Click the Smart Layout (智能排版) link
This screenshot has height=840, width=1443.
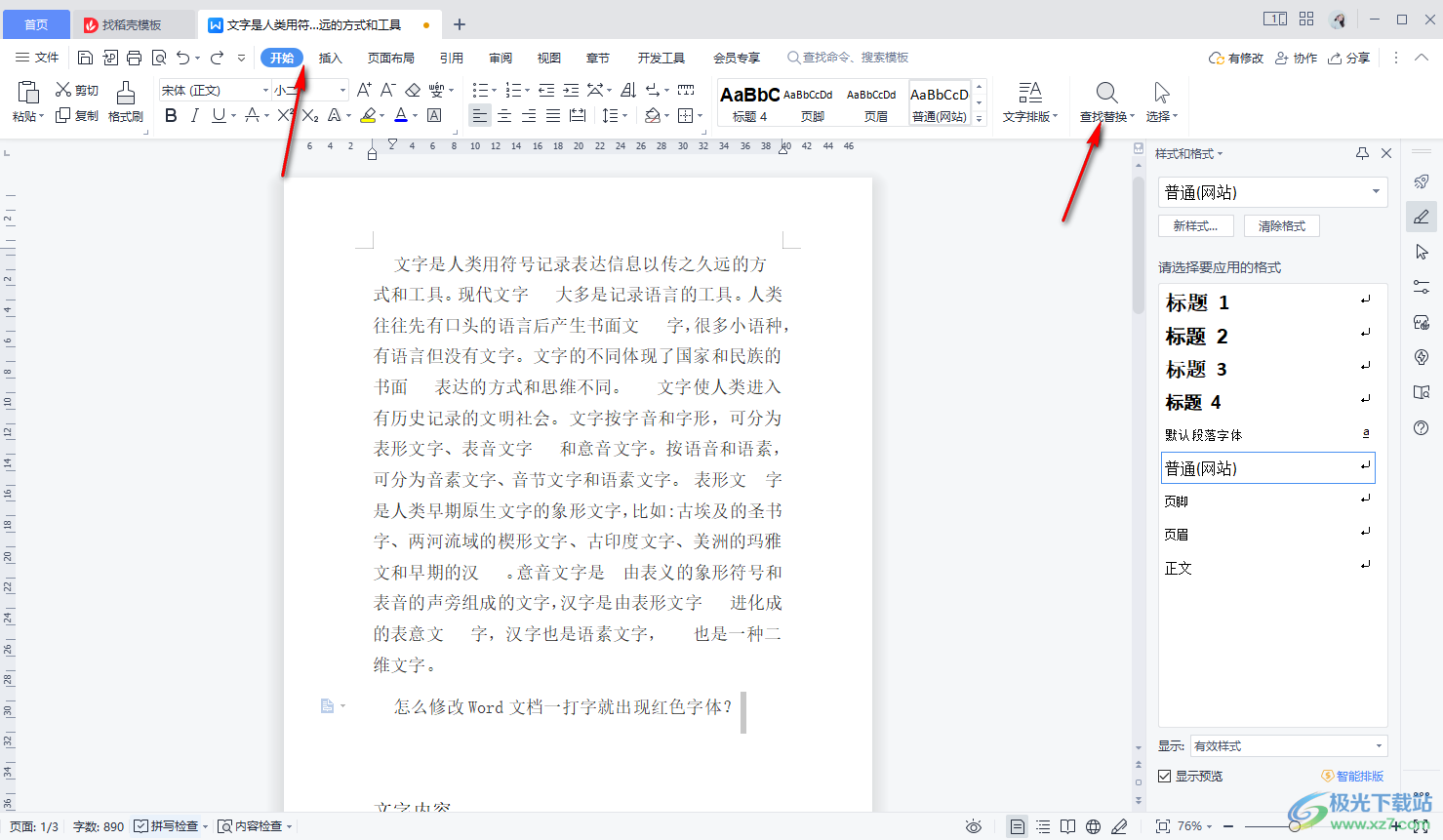tap(1352, 776)
